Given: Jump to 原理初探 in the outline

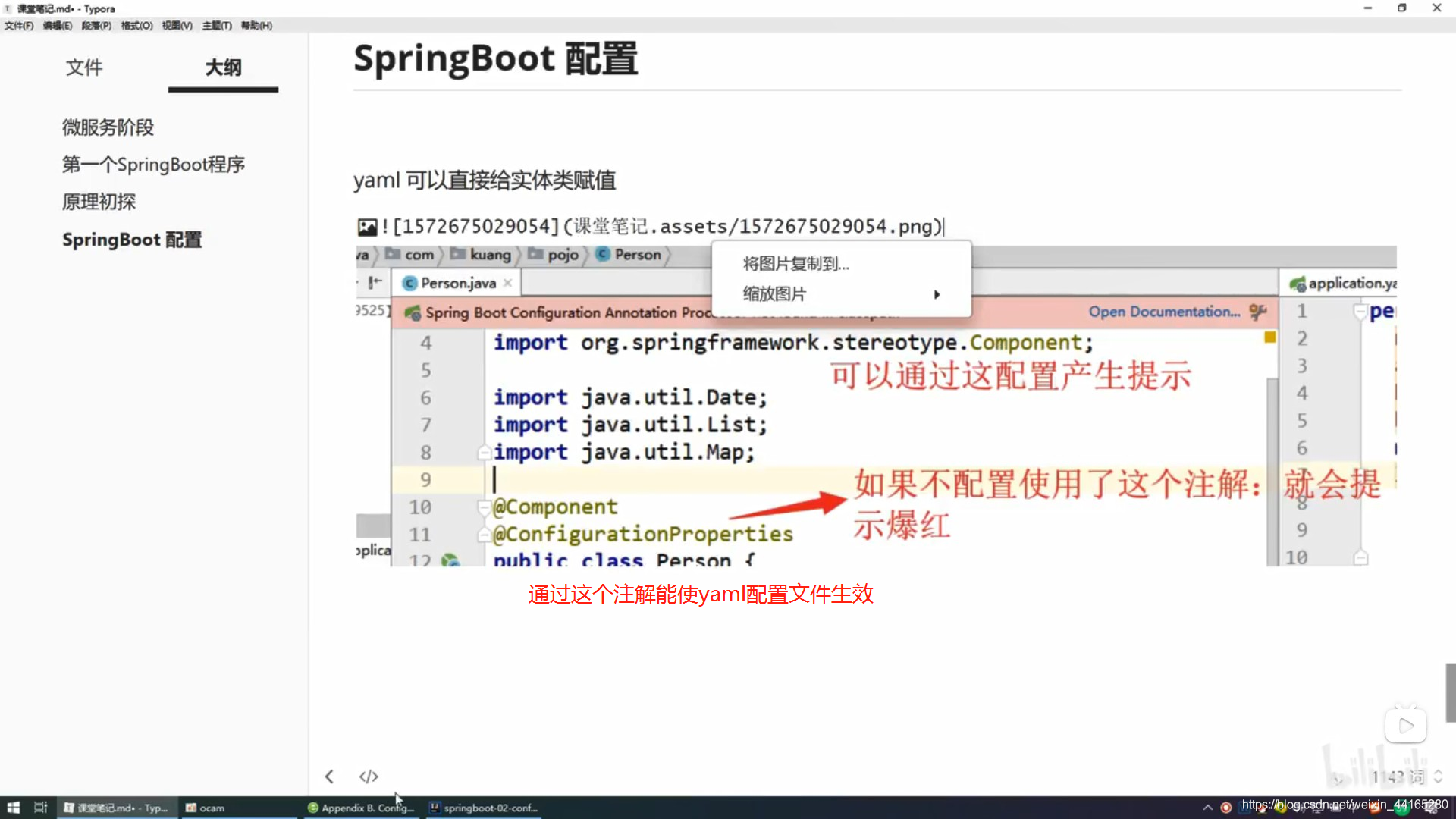Looking at the screenshot, I should point(99,202).
